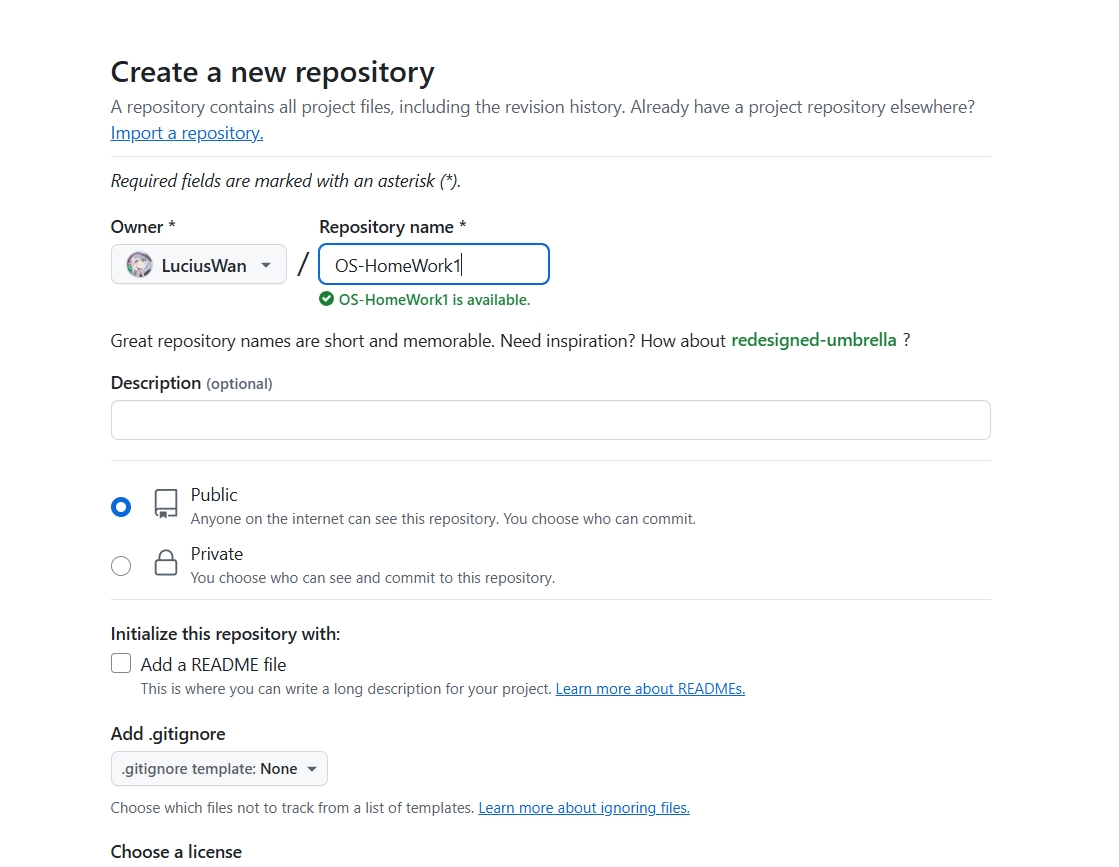Click the 'Initialize this repository with:' heading
This screenshot has width=1119, height=867.
pos(226,634)
